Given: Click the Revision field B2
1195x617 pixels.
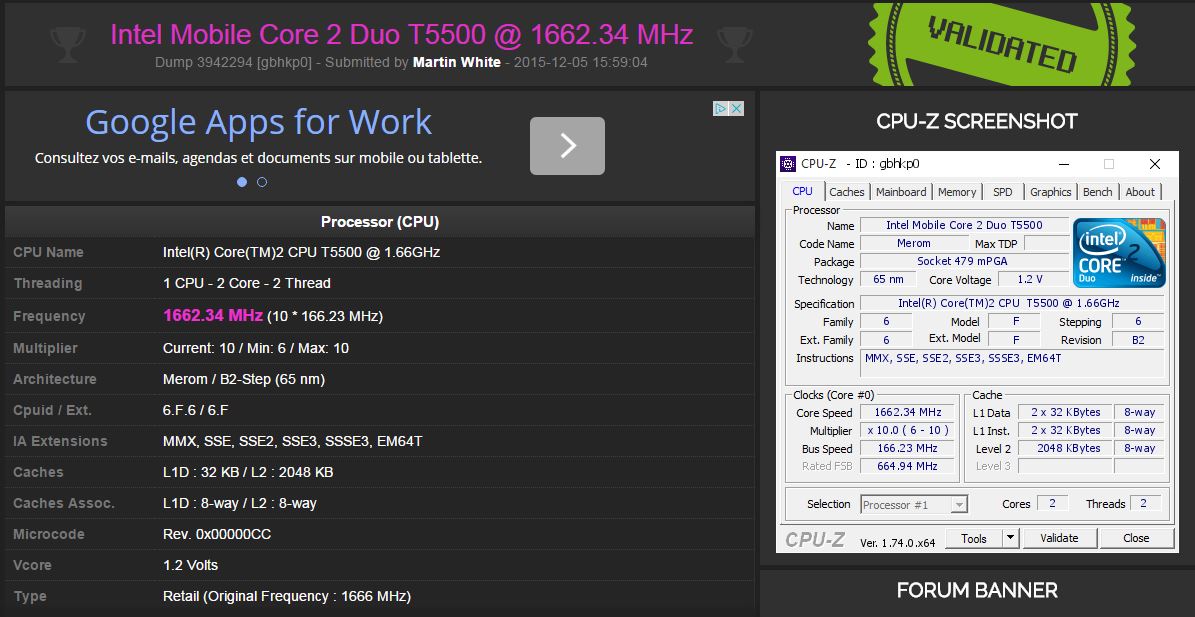Looking at the screenshot, I should pyautogui.click(x=1138, y=340).
